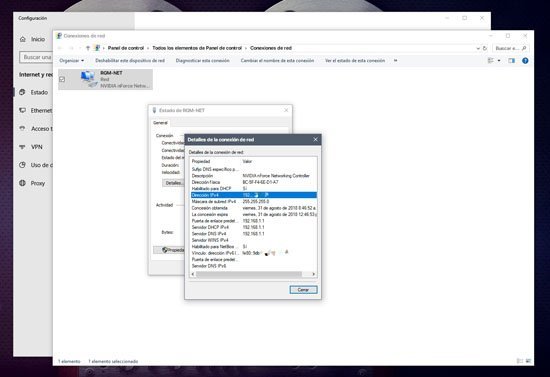Image resolution: width=550 pixels, height=377 pixels.
Task: Select the RGM-NET network adapter icon
Action: (88, 79)
